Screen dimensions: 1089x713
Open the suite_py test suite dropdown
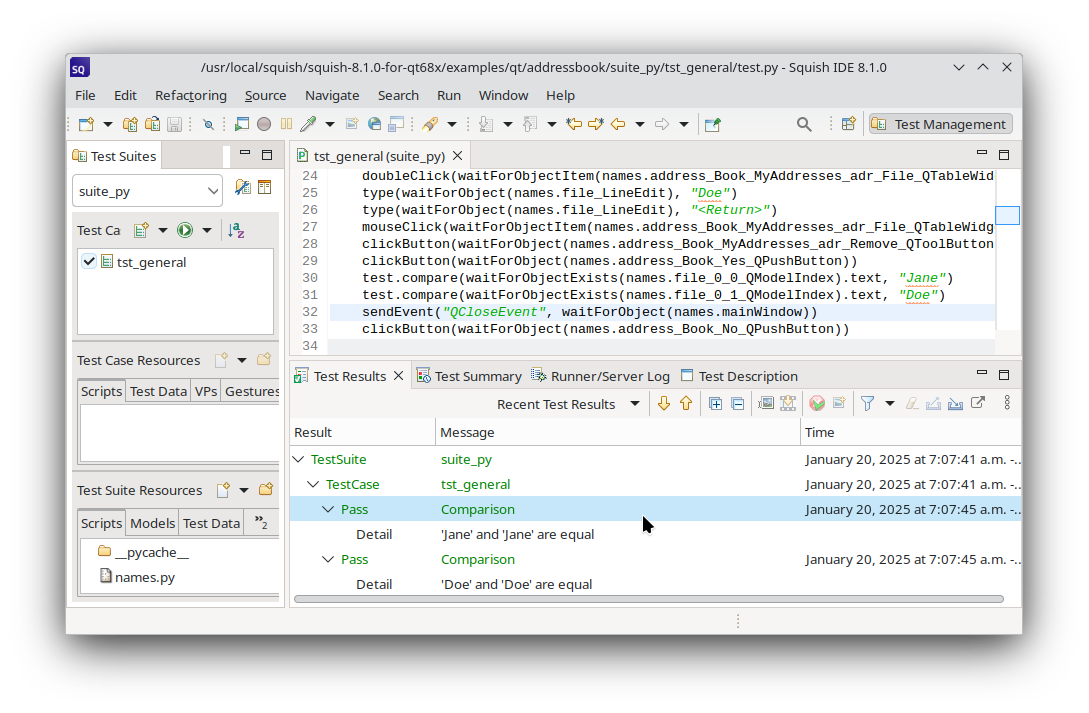coord(147,191)
